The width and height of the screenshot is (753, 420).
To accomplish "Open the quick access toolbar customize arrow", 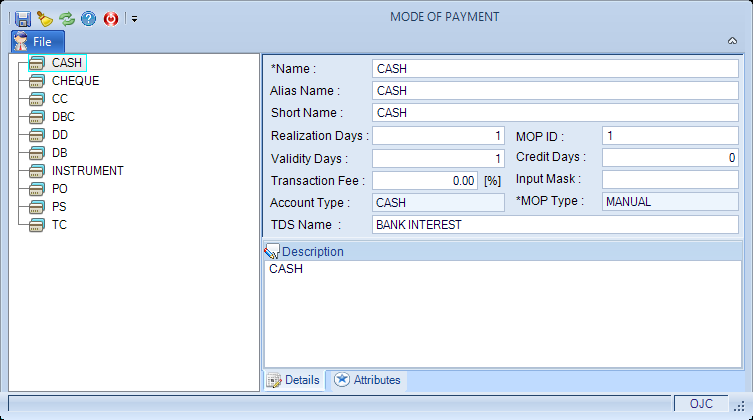I will pos(134,19).
